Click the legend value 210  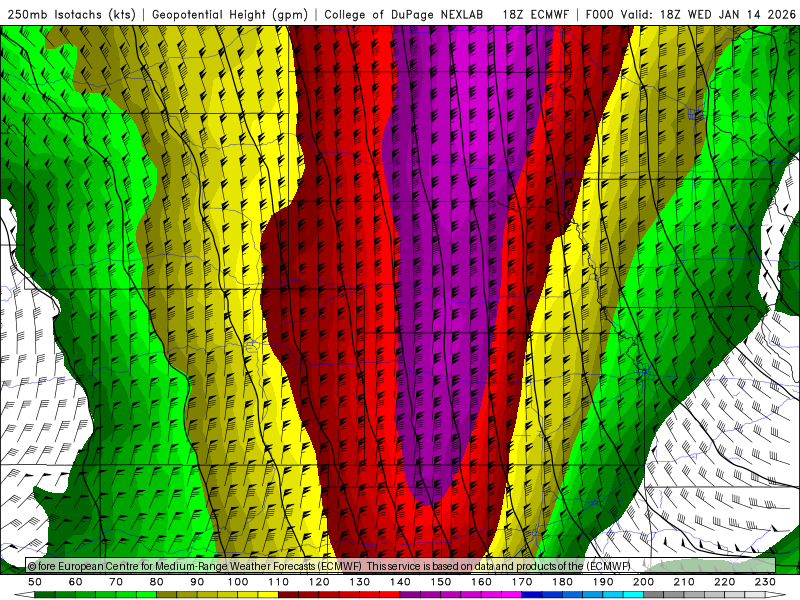click(x=684, y=582)
